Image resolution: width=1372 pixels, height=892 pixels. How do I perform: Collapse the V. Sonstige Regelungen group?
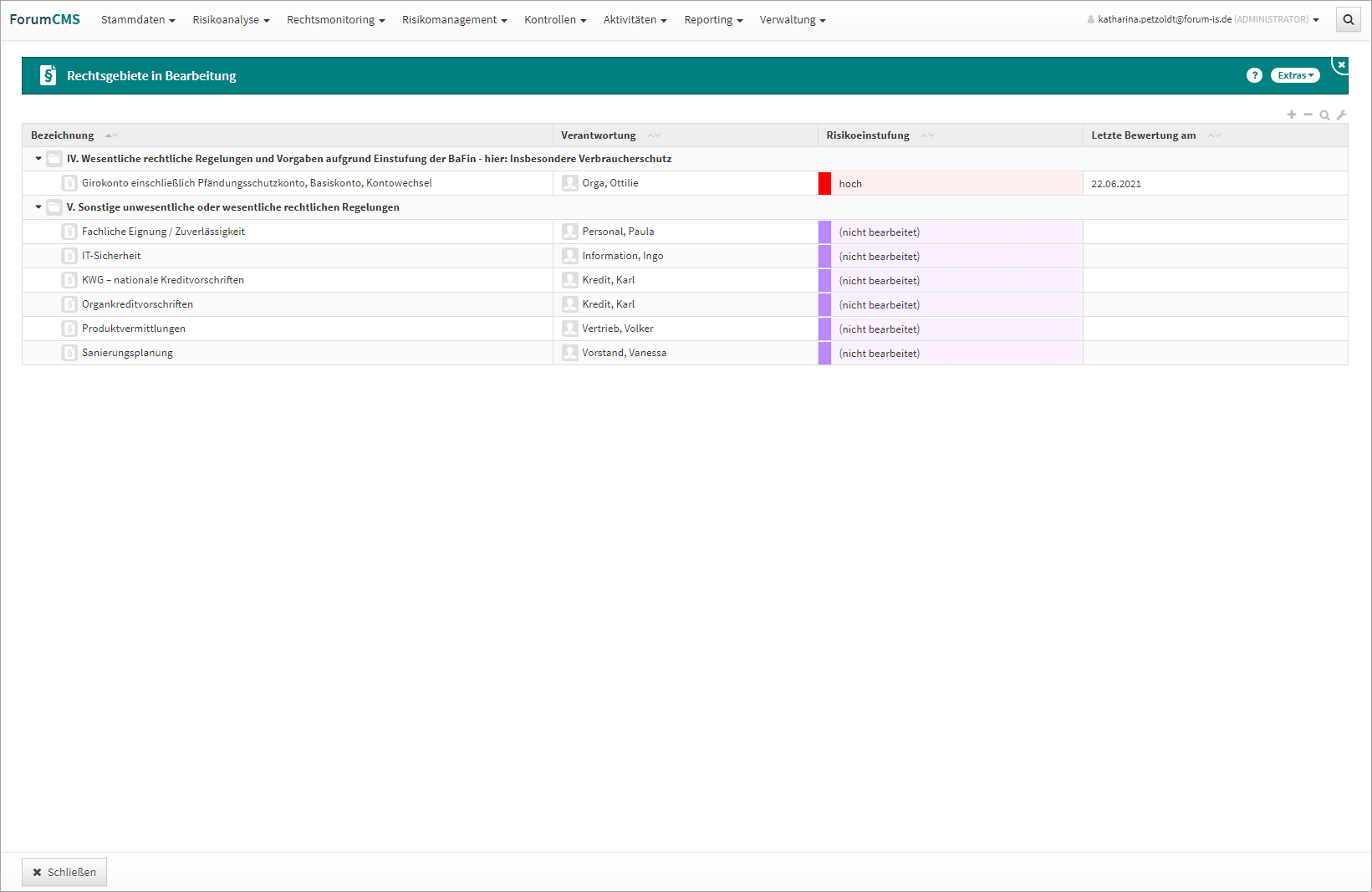coord(38,207)
